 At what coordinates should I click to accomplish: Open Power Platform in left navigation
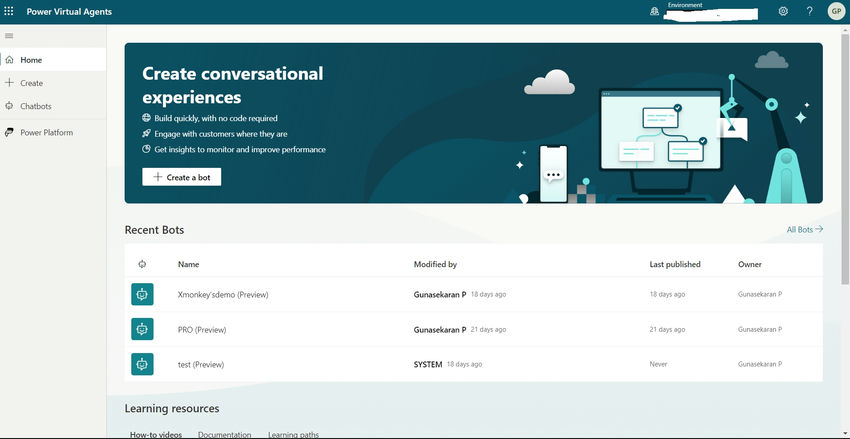click(53, 132)
